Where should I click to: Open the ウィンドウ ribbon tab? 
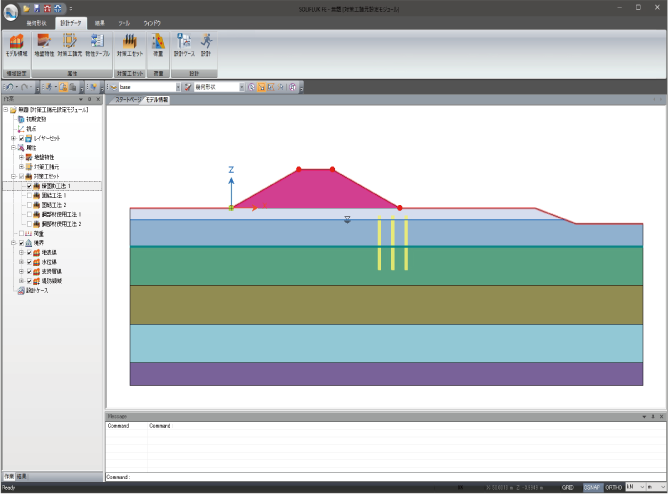(x=152, y=23)
